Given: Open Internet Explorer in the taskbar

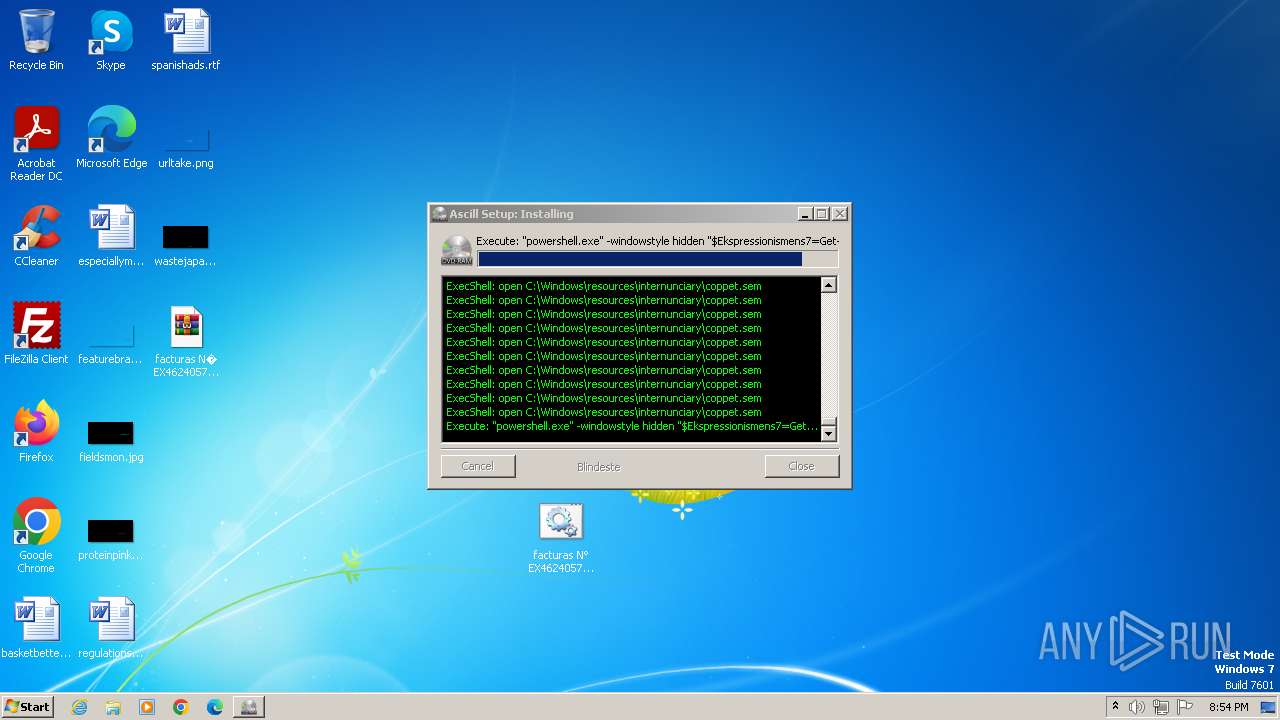Looking at the screenshot, I should pos(79,707).
